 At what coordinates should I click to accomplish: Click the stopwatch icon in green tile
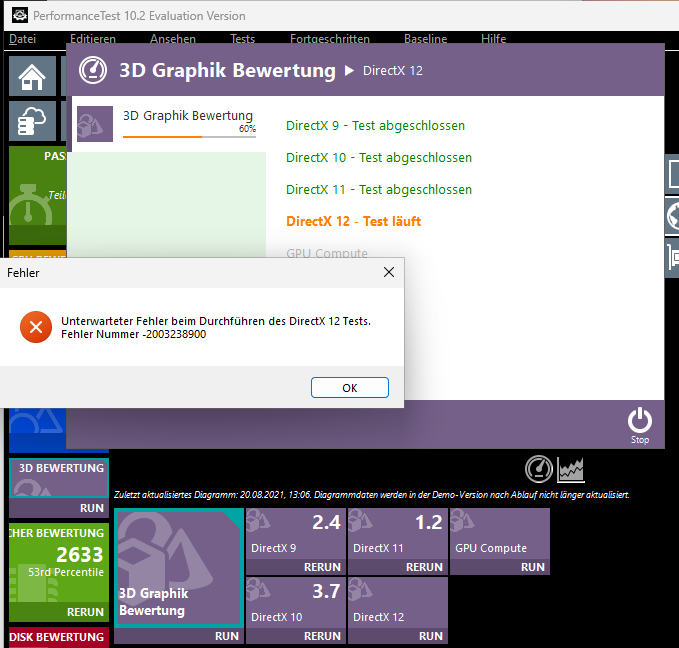tap(29, 205)
